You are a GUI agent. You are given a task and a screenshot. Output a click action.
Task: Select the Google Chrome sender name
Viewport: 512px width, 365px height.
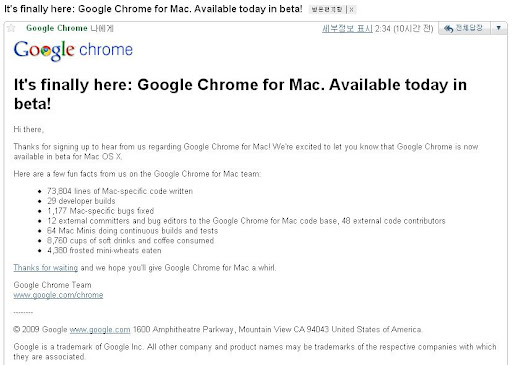tap(57, 28)
